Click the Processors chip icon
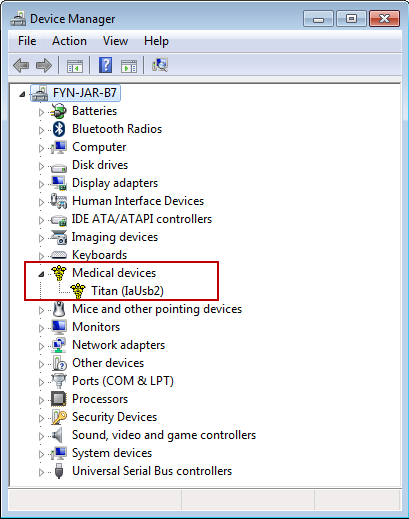Screen dimensions: 409x519 59,399
